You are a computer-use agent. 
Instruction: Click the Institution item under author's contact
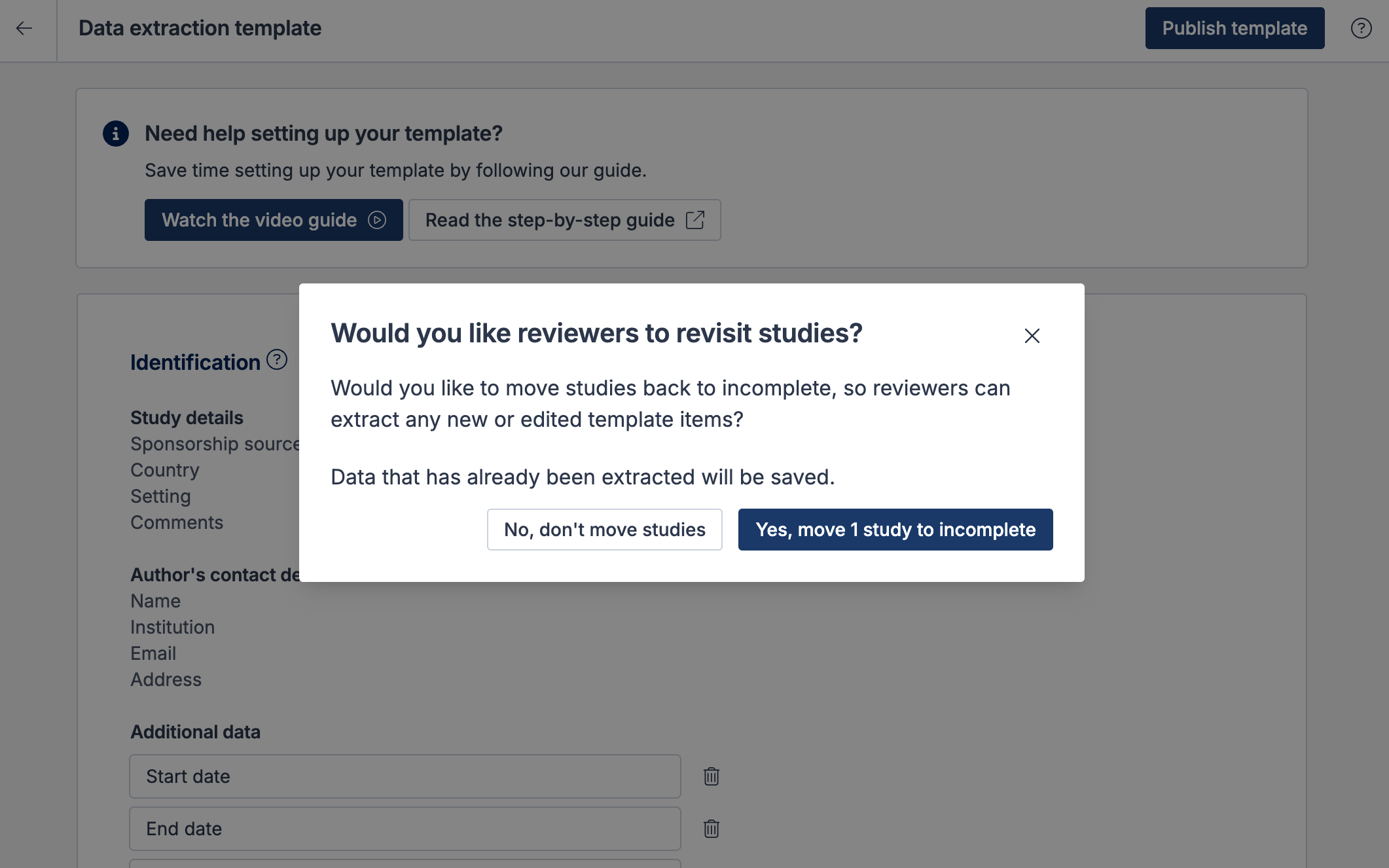[172, 627]
